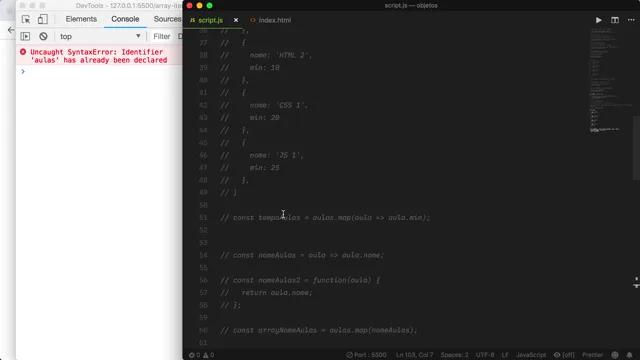
Task: Maximize the editor window with green button
Action: 209,5
